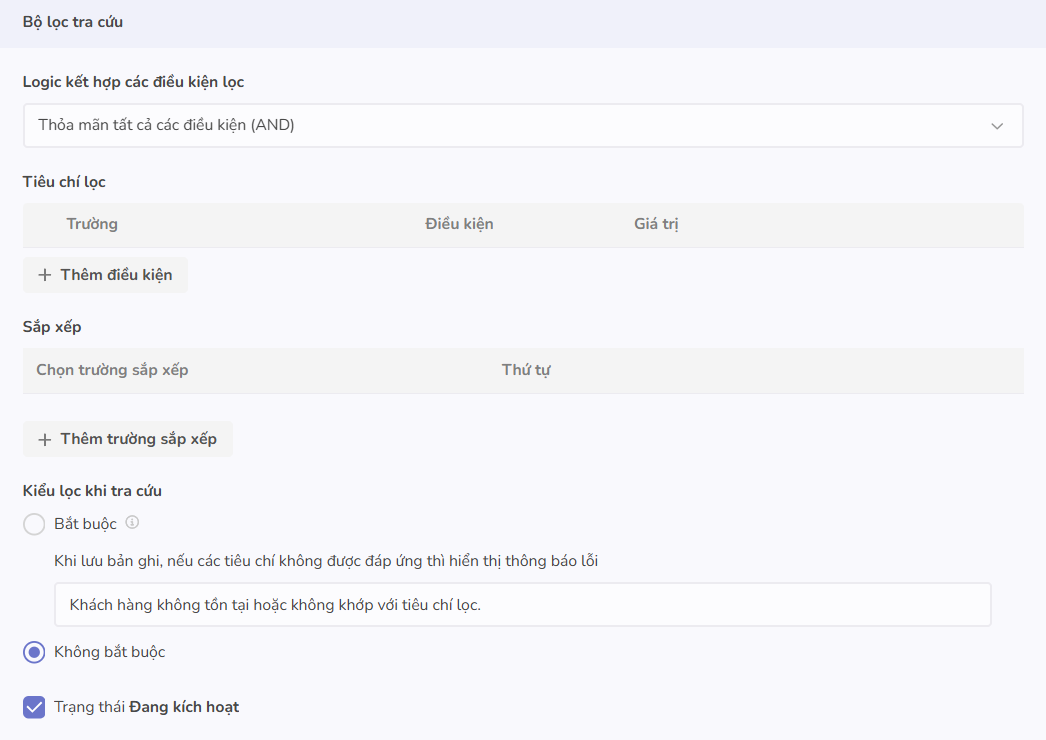Click the Thứ tự column header
The height and width of the screenshot is (740, 1046).
(526, 370)
